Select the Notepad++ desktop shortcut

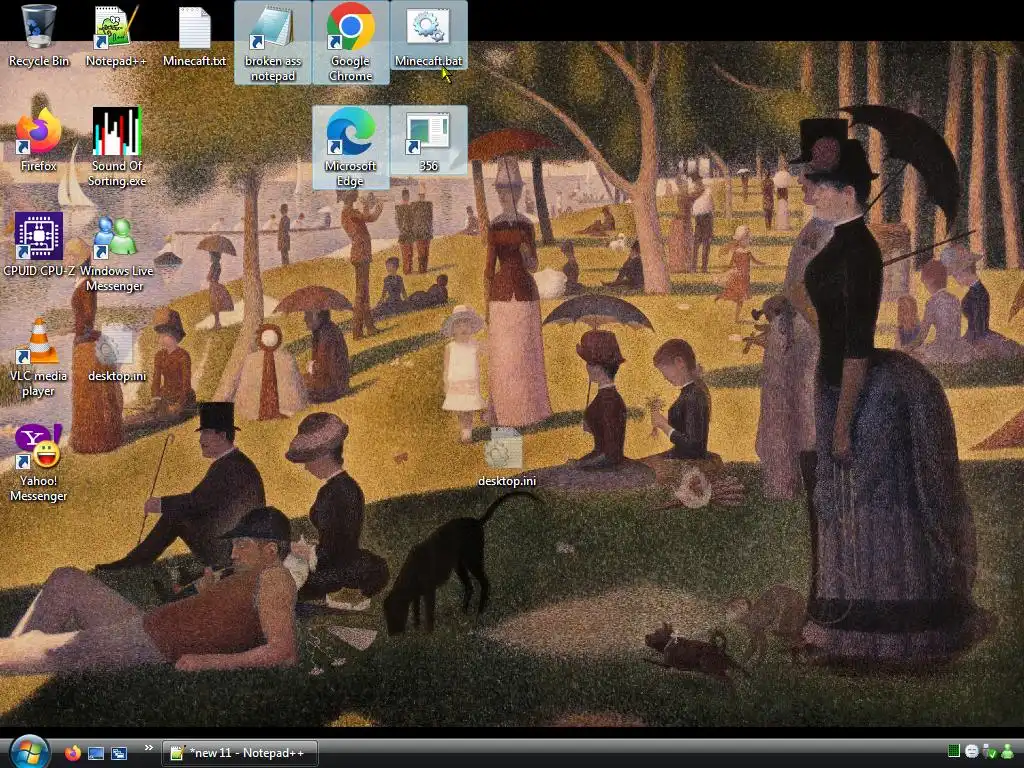click(116, 36)
